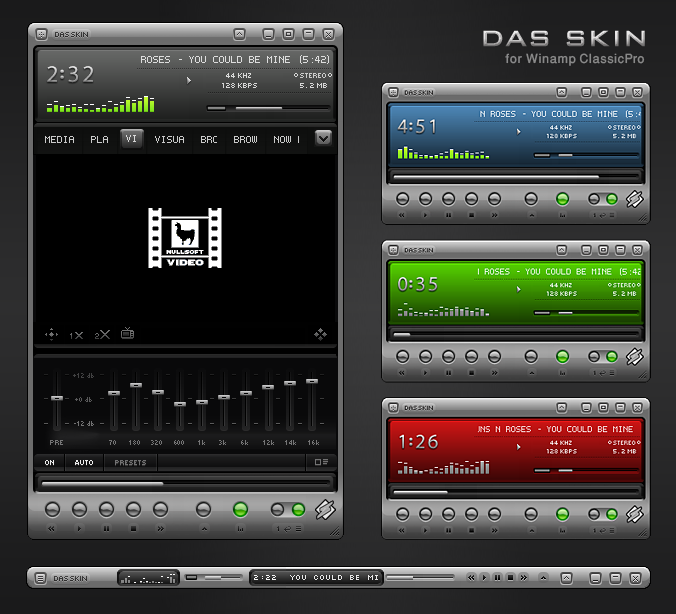
Task: Click the BROW tab label
Action: coord(245,140)
